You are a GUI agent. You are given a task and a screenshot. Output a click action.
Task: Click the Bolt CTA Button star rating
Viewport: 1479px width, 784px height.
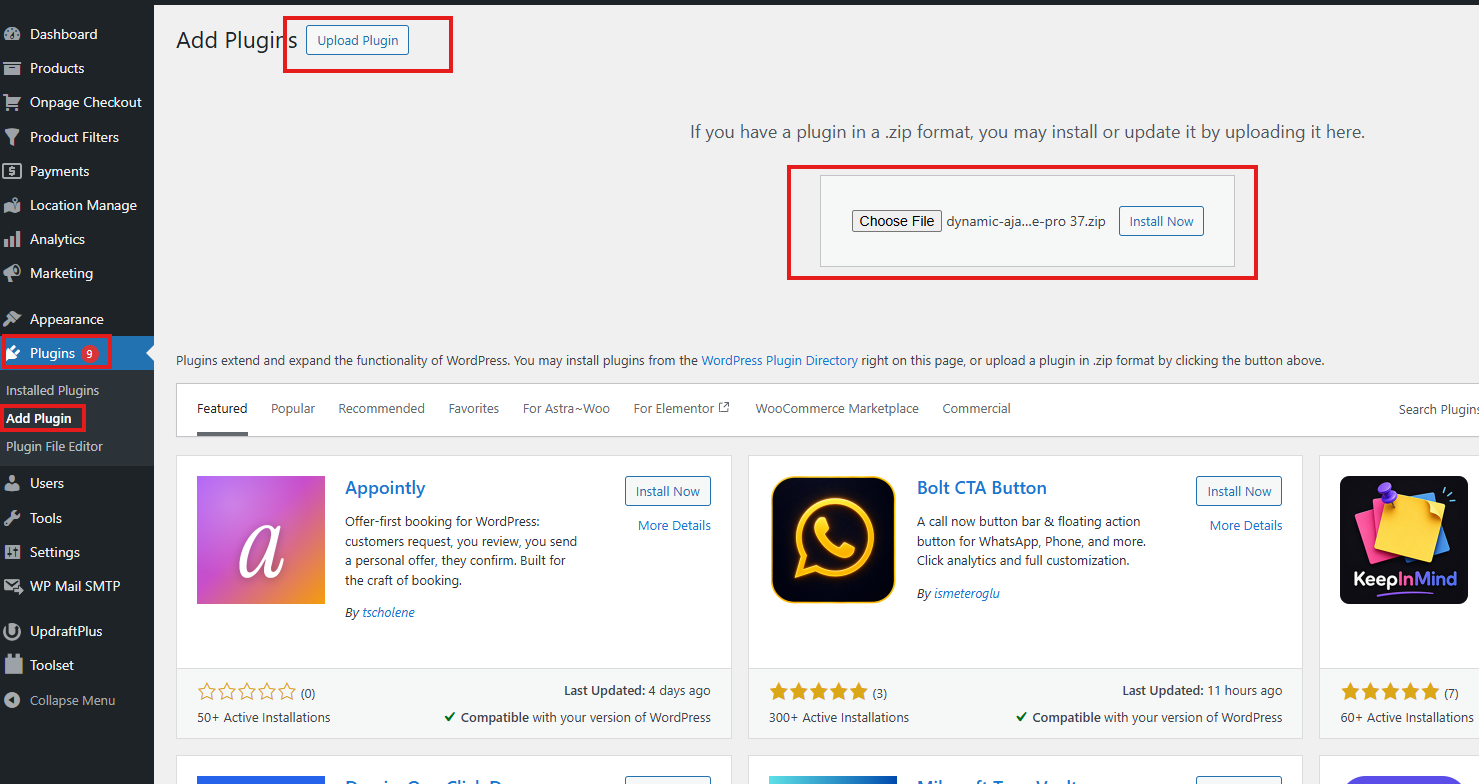point(819,691)
